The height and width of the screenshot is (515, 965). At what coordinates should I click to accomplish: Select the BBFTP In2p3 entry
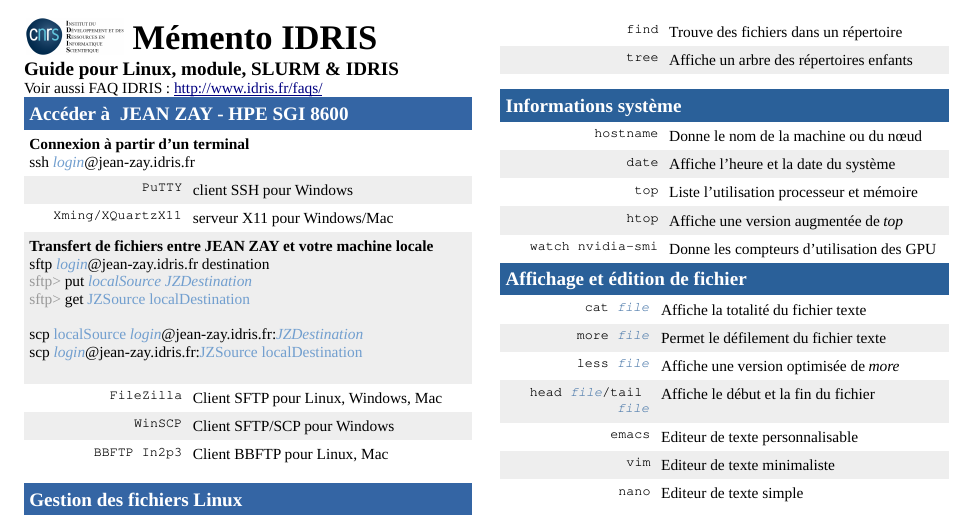(x=137, y=452)
